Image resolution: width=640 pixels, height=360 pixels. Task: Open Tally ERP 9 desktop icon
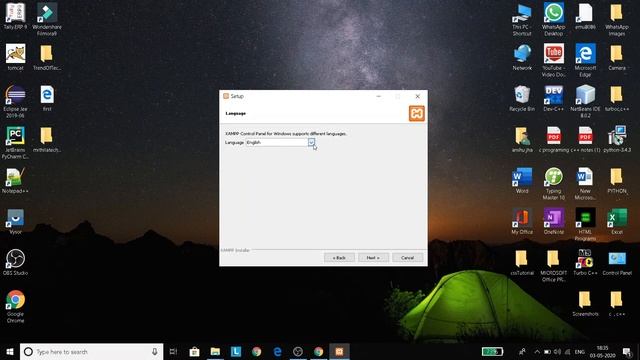16,16
